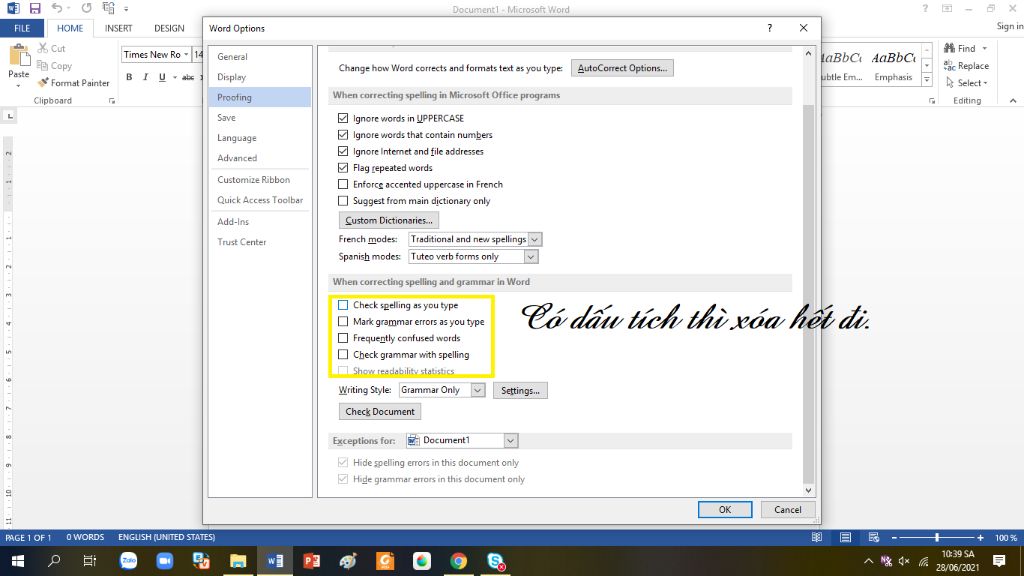Open Zoom app in taskbar
Image resolution: width=1024 pixels, height=576 pixels.
[165, 561]
